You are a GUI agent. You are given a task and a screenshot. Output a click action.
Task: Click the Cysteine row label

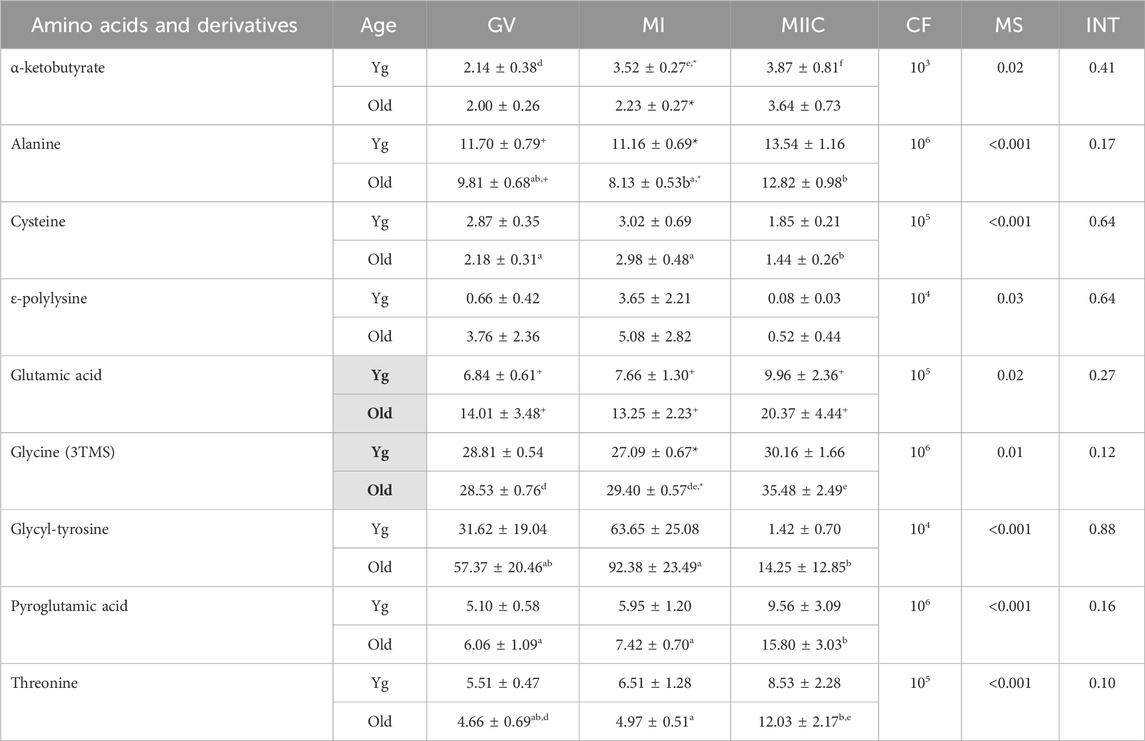point(38,222)
